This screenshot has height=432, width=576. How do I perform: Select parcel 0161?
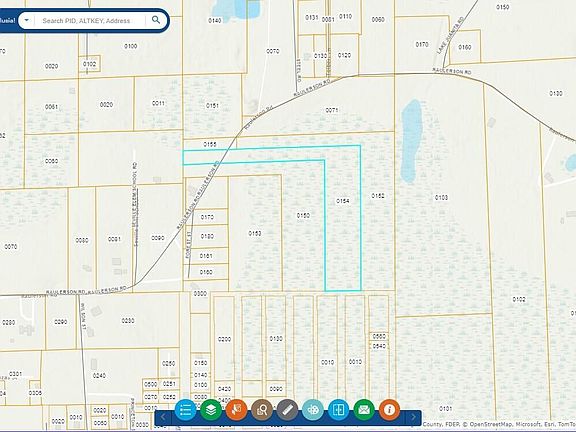(x=206, y=256)
